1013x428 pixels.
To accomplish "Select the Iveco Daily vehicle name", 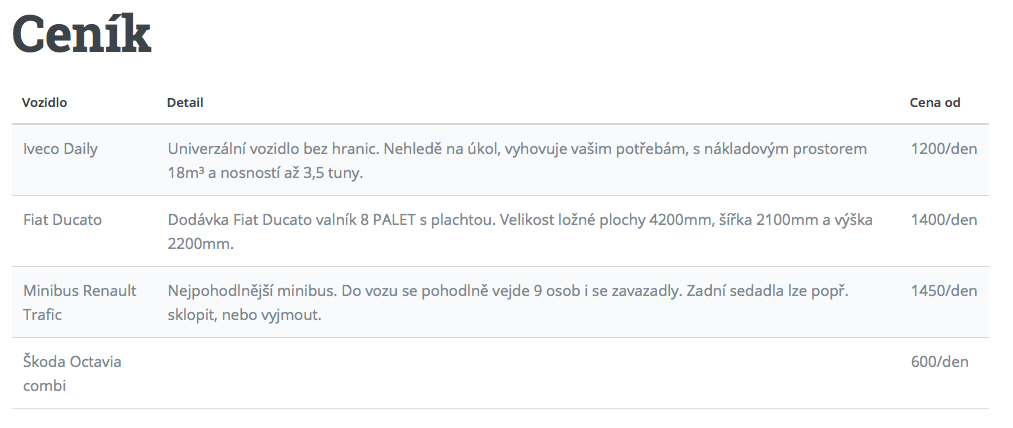I will (60, 149).
